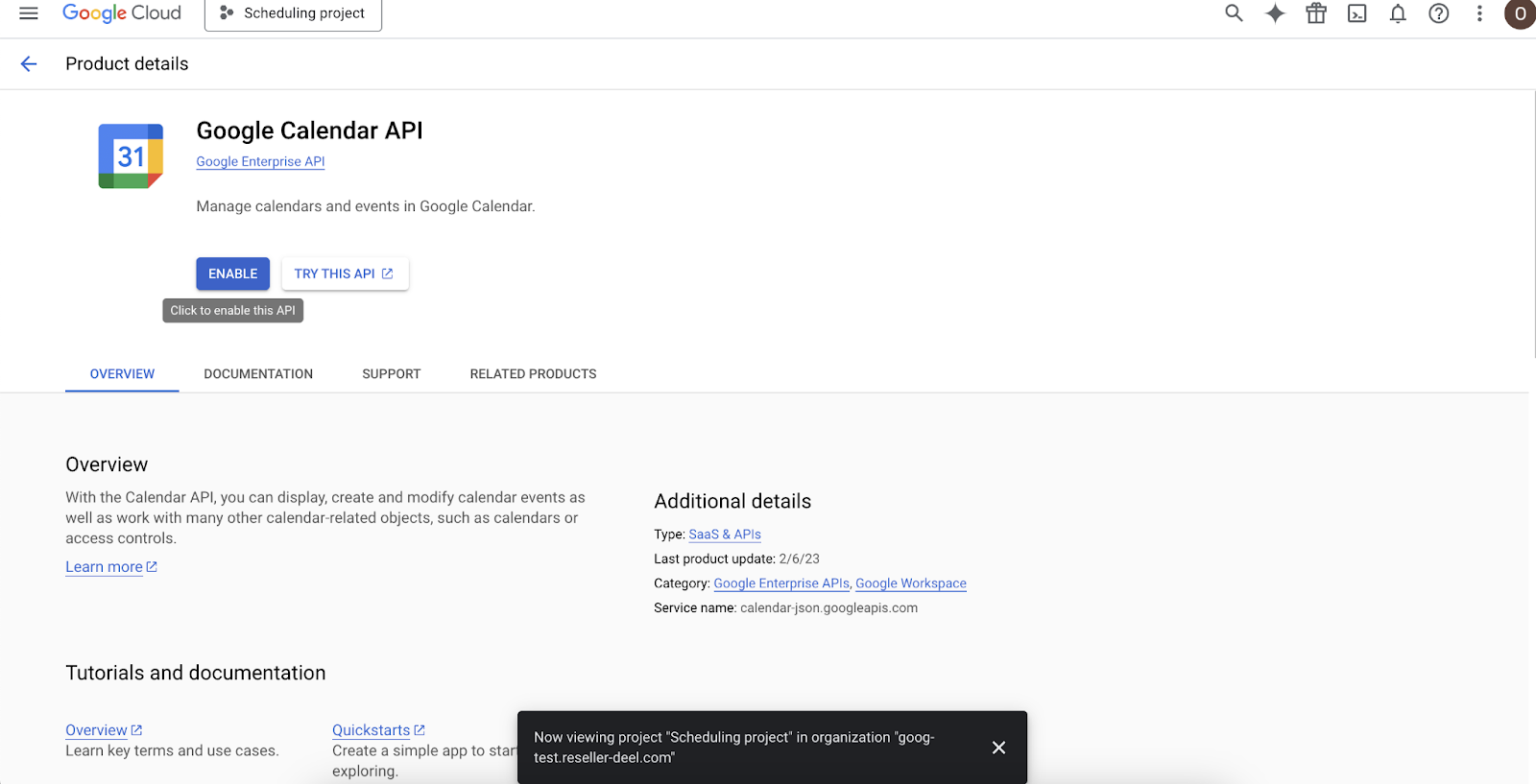This screenshot has width=1536, height=784.
Task: Click the Try This API button
Action: coord(345,273)
